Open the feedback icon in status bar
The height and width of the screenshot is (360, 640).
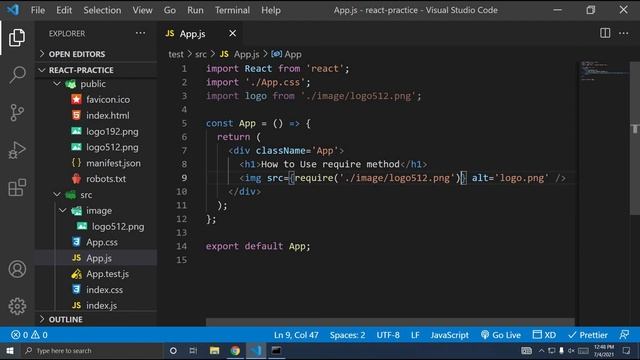tap(624, 335)
